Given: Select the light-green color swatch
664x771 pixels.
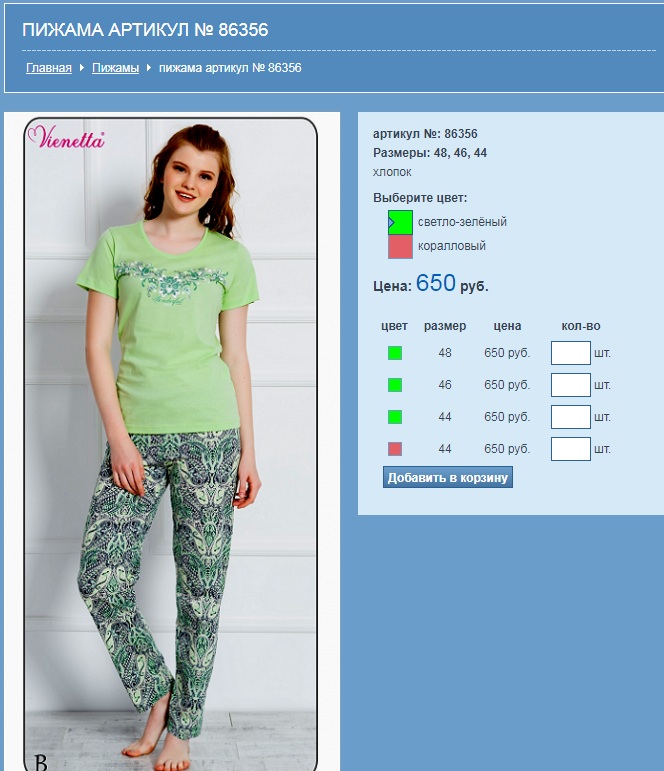Looking at the screenshot, I should click(400, 223).
